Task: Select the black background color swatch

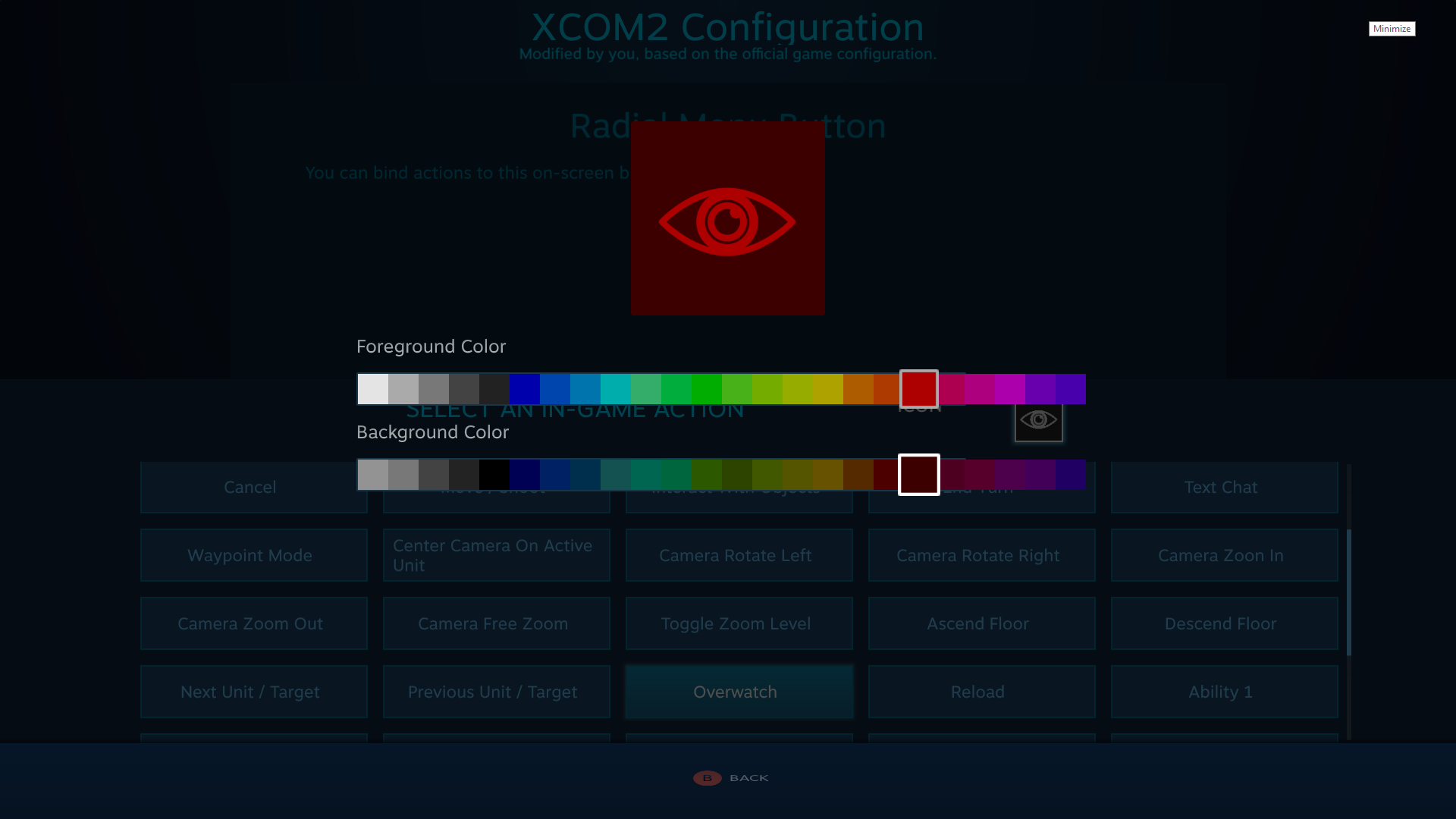Action: coord(494,474)
